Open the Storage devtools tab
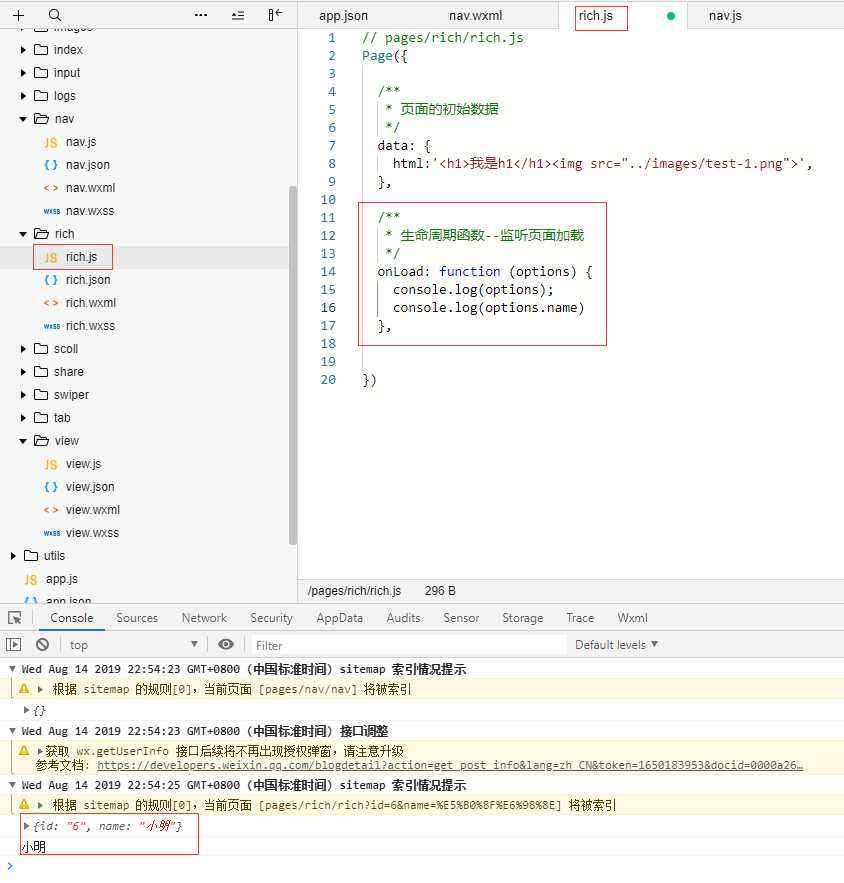This screenshot has width=844, height=883. coord(523,618)
